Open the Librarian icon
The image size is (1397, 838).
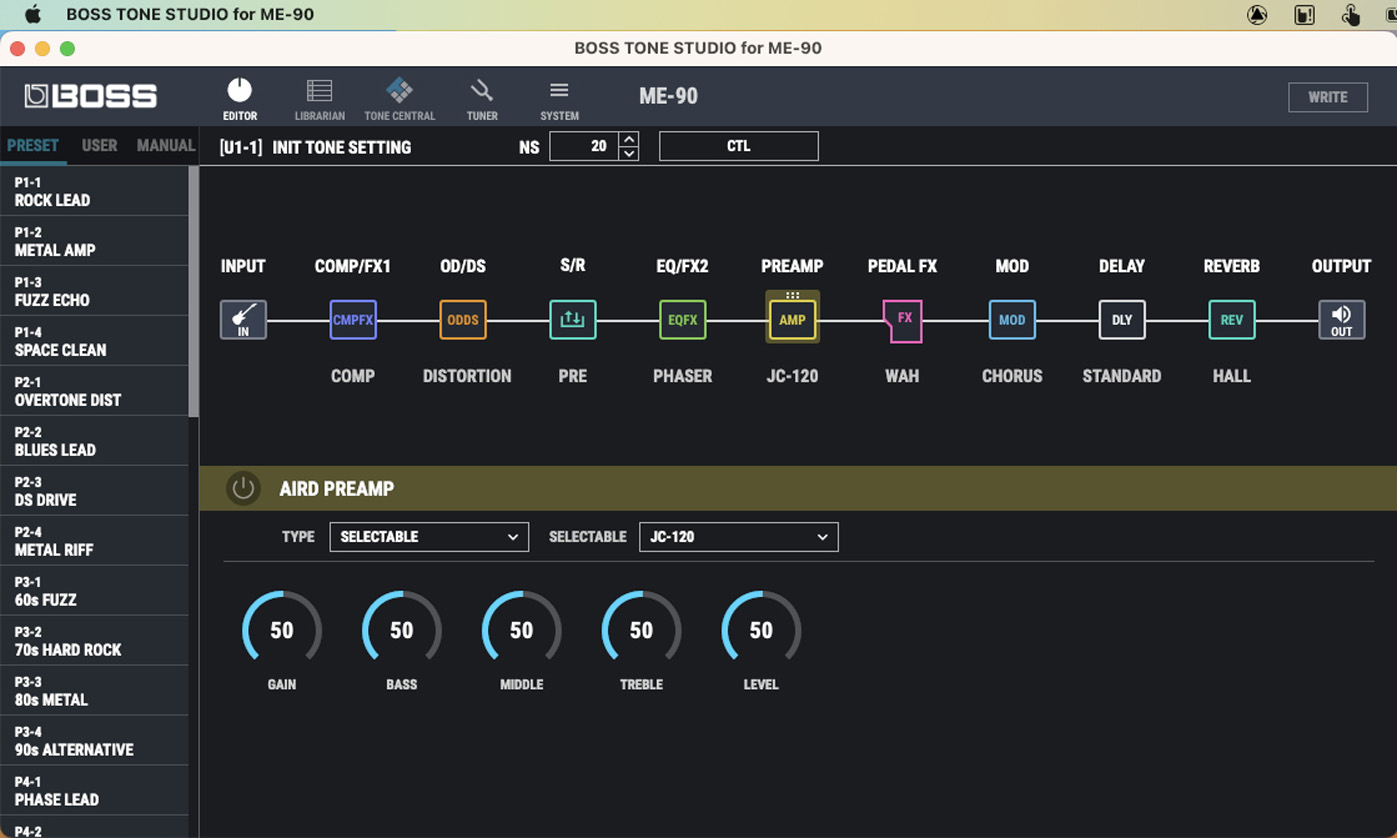tap(319, 91)
